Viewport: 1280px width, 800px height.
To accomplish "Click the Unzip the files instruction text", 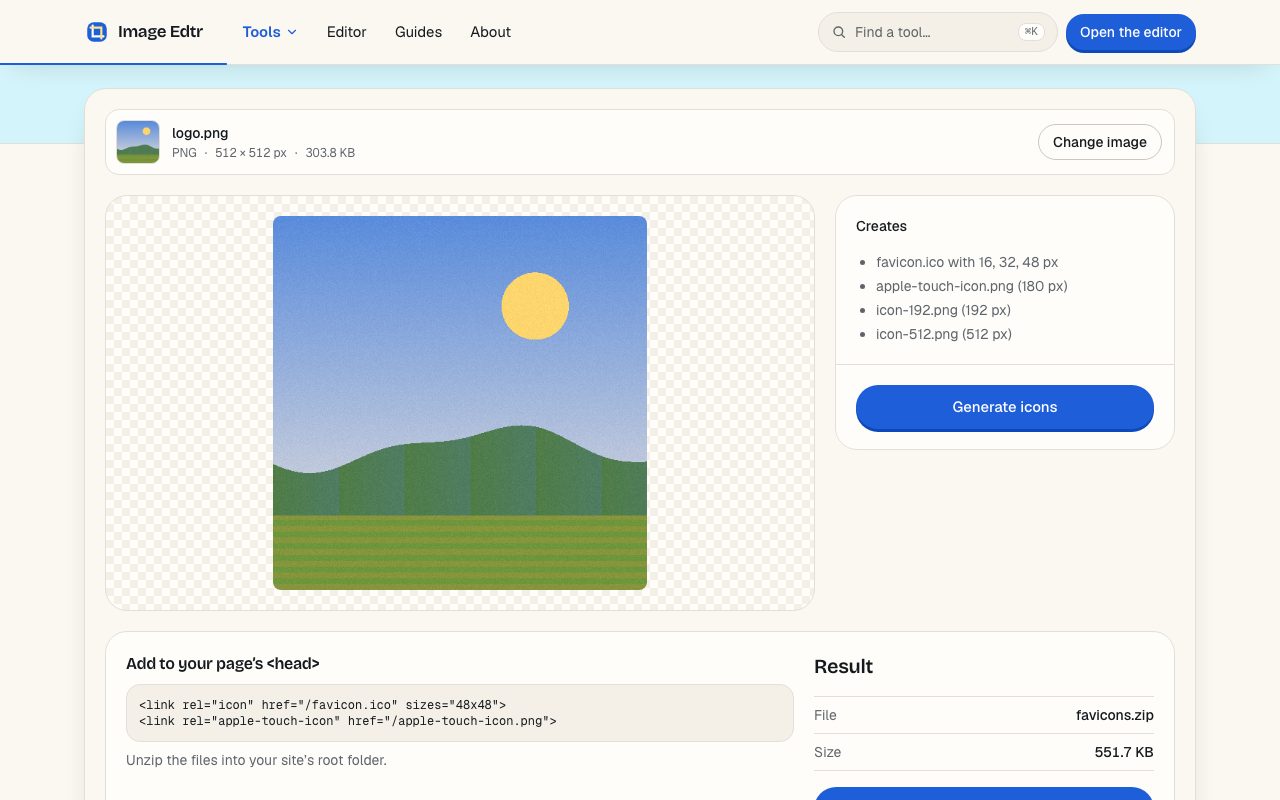I will pos(256,760).
